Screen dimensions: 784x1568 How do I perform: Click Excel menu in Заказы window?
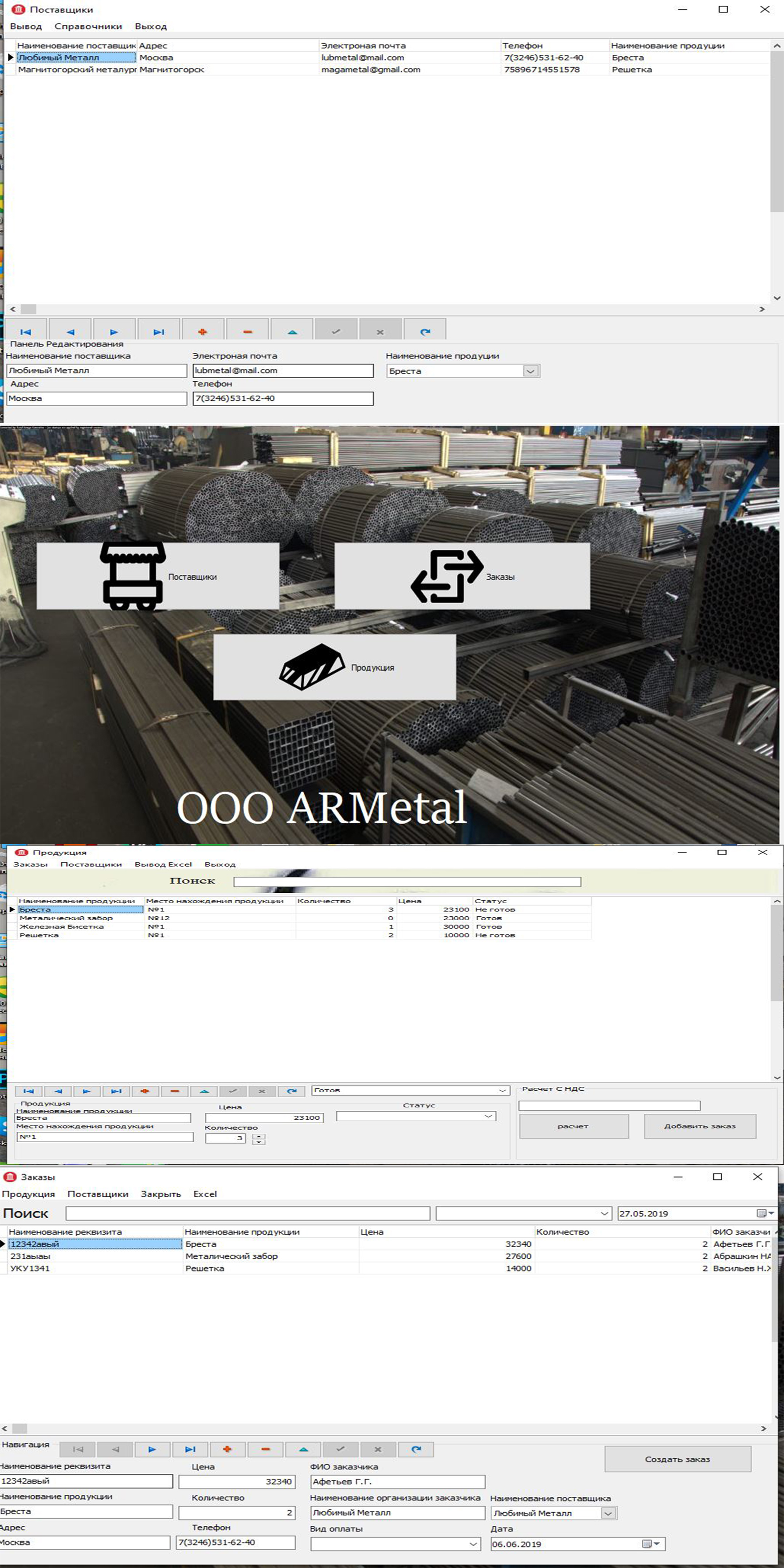[x=205, y=1194]
